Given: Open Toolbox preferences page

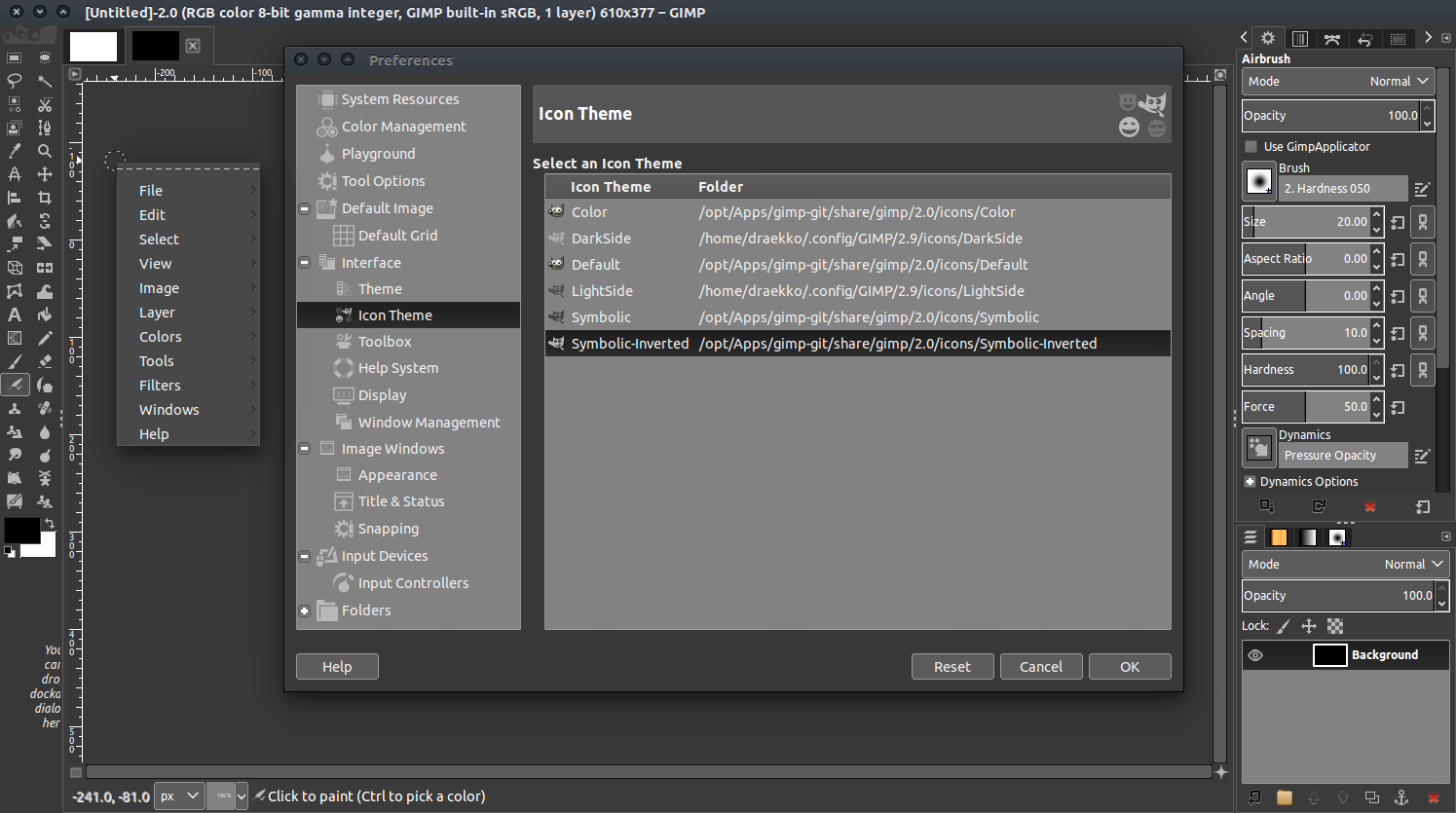Looking at the screenshot, I should (x=385, y=342).
